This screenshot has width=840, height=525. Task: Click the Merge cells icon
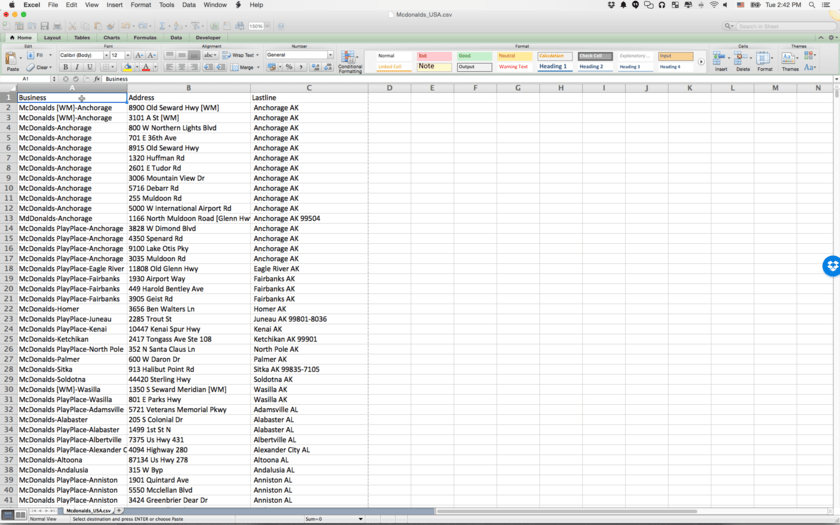click(x=235, y=68)
